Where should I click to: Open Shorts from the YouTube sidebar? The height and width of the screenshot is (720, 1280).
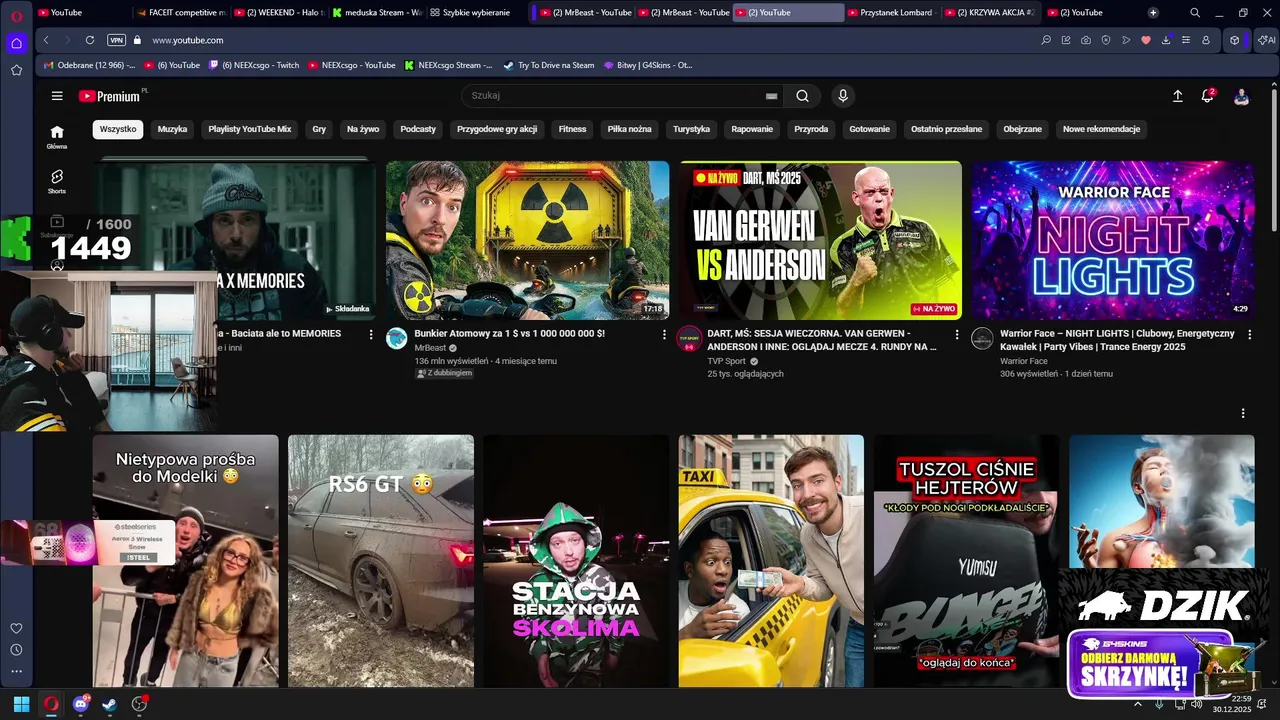(57, 181)
